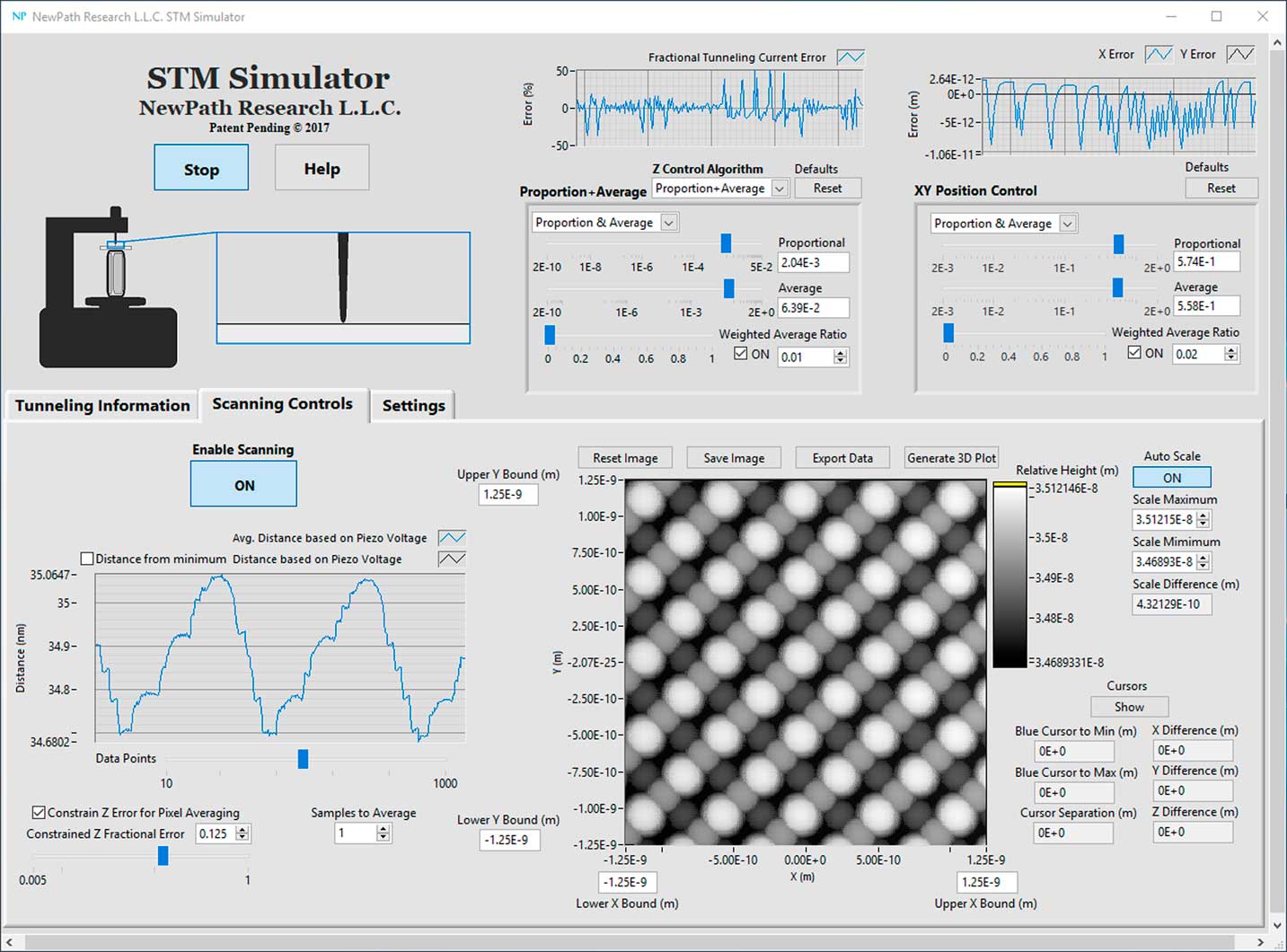Toggle the Distance from minimum checkbox
The height and width of the screenshot is (952, 1287).
(87, 559)
